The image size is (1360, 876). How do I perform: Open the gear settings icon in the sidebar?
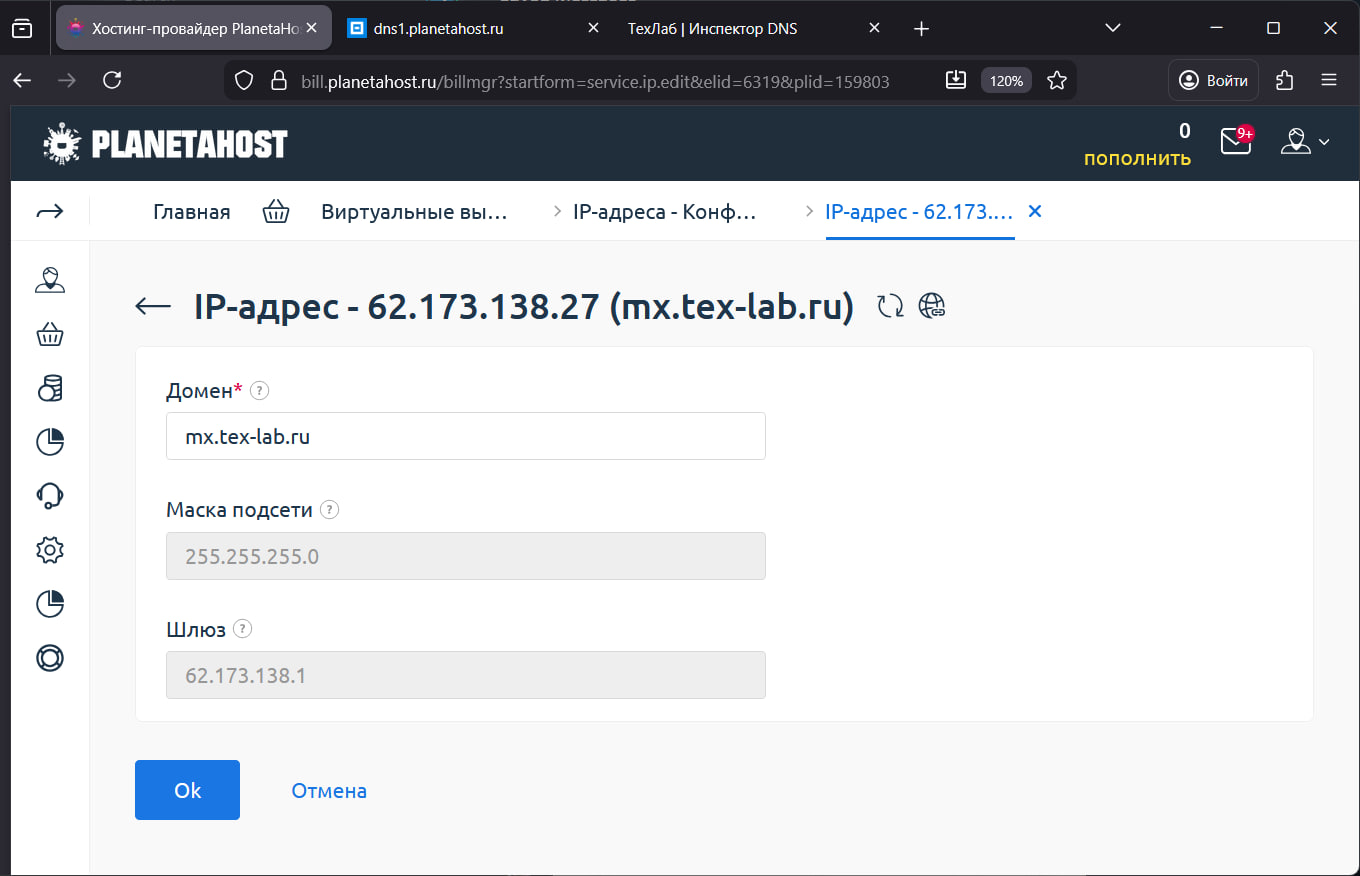pyautogui.click(x=50, y=549)
